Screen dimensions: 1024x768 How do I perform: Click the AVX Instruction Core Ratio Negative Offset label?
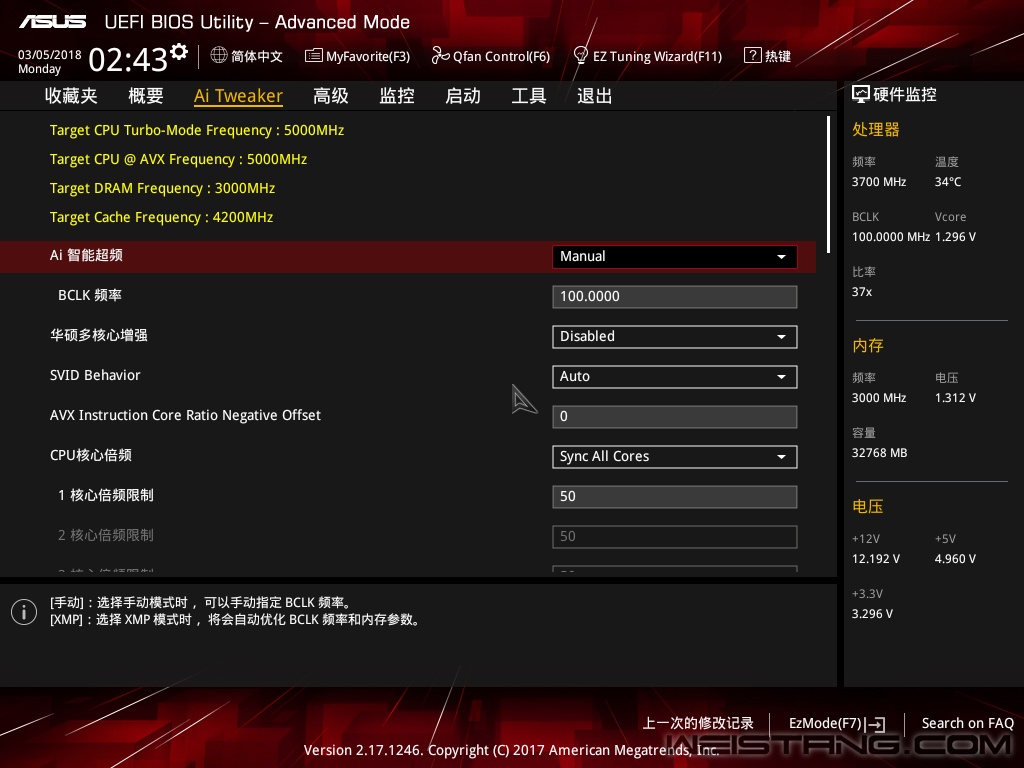point(185,415)
